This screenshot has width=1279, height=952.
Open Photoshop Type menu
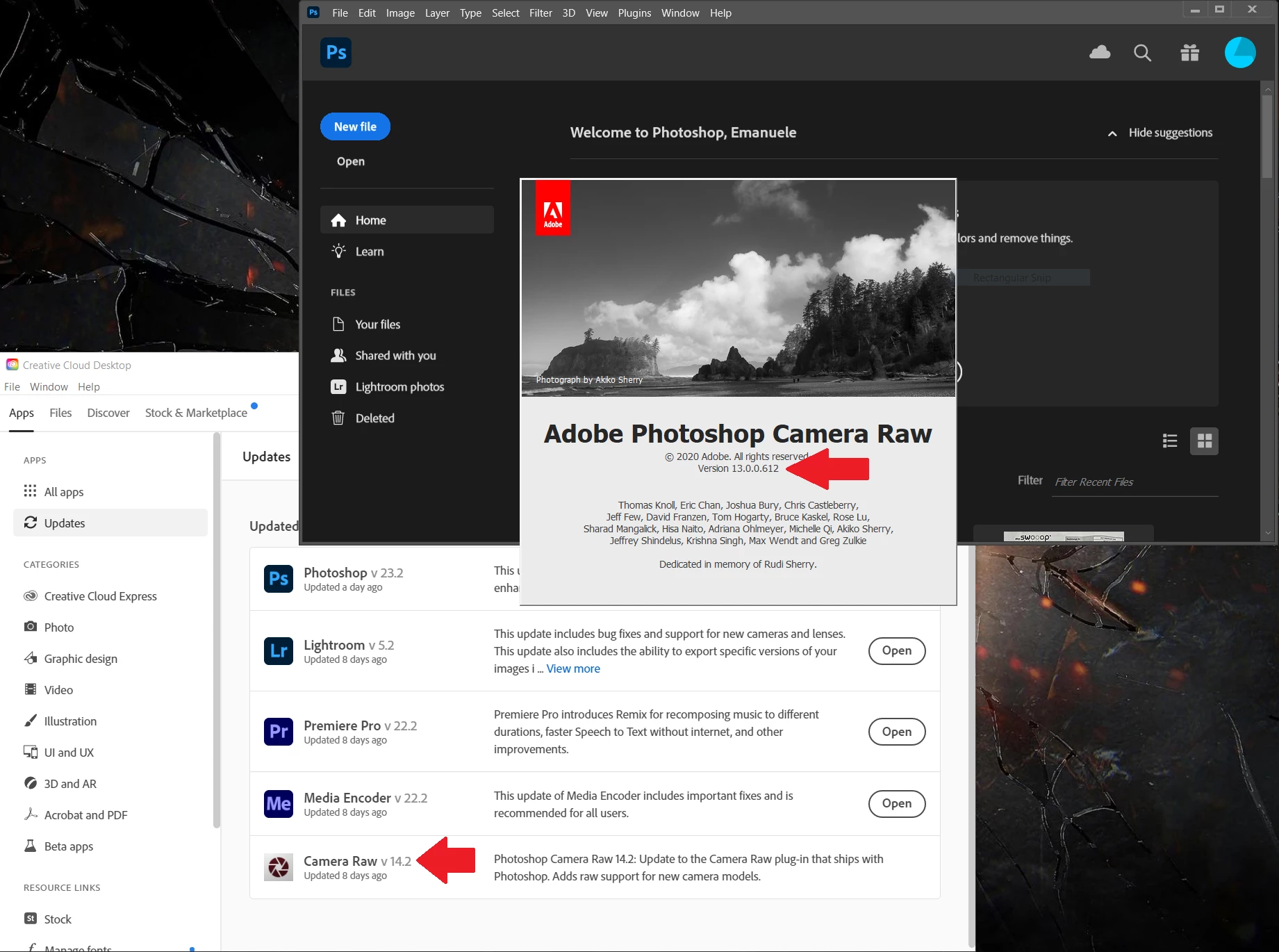[x=470, y=13]
